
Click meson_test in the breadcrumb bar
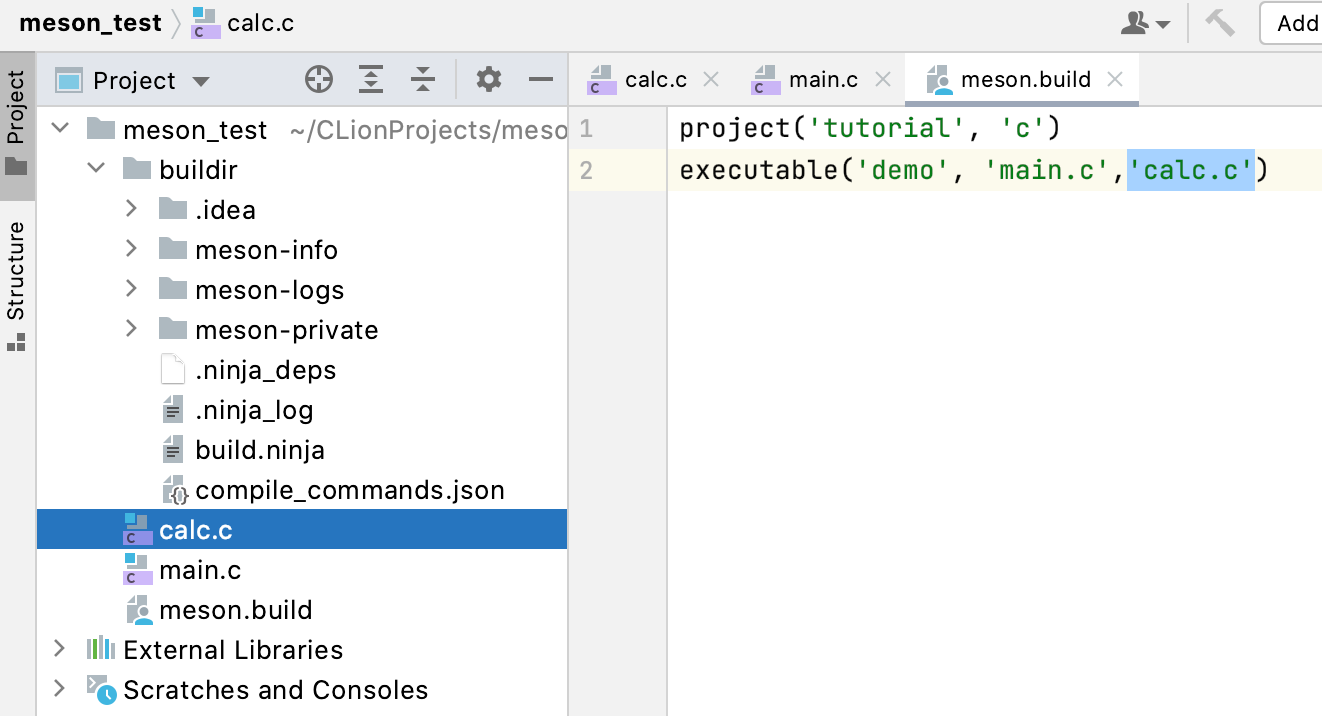89,23
